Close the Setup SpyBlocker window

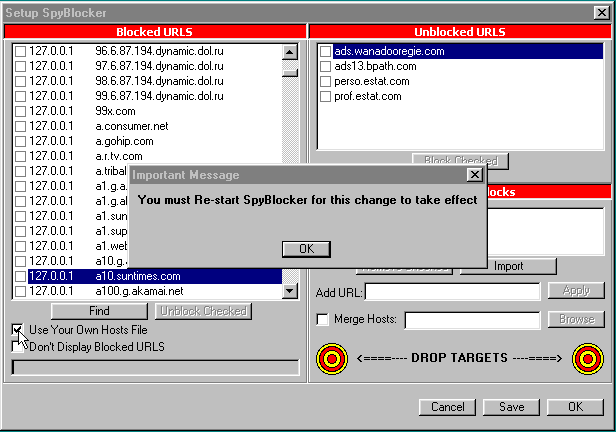[601, 13]
